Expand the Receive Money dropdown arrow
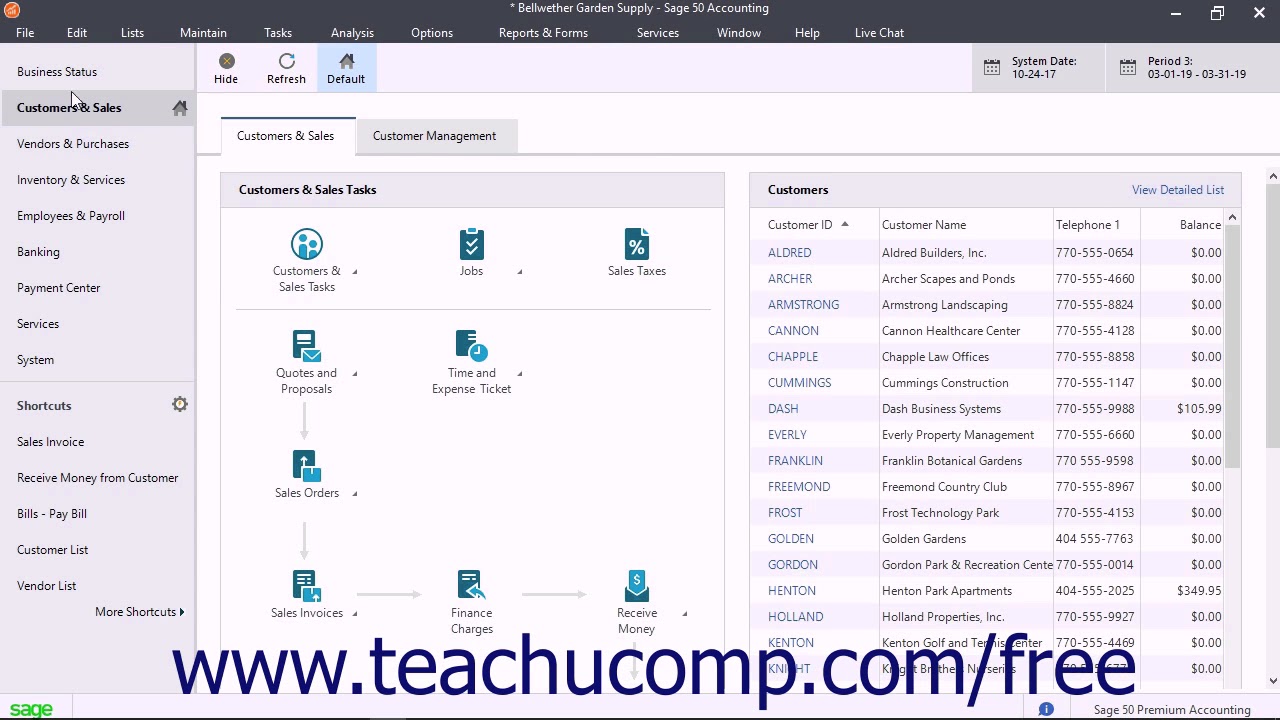 point(684,614)
